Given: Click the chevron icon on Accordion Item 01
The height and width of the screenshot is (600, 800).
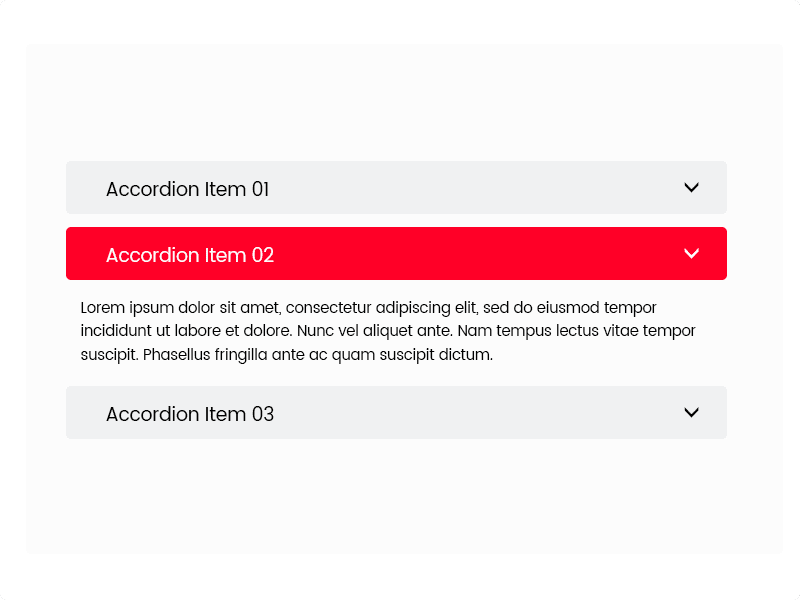Looking at the screenshot, I should (691, 187).
